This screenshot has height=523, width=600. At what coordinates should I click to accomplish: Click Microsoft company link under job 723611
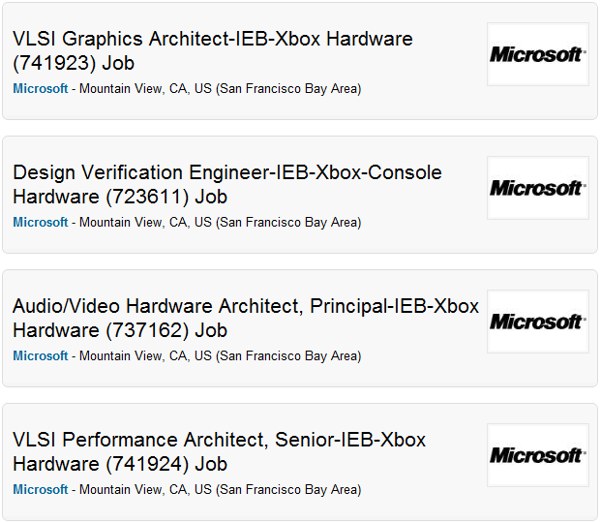click(41, 223)
